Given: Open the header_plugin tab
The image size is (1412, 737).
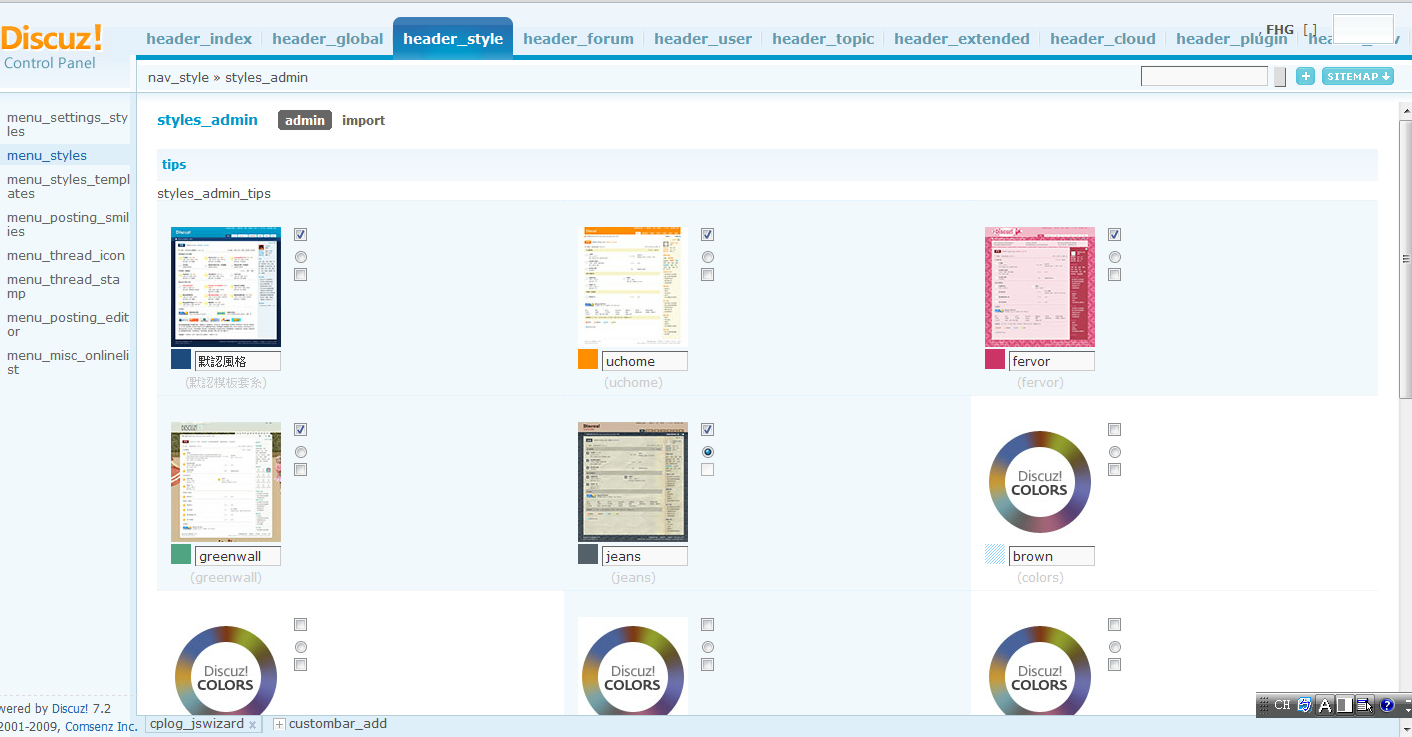Looking at the screenshot, I should tap(1232, 39).
